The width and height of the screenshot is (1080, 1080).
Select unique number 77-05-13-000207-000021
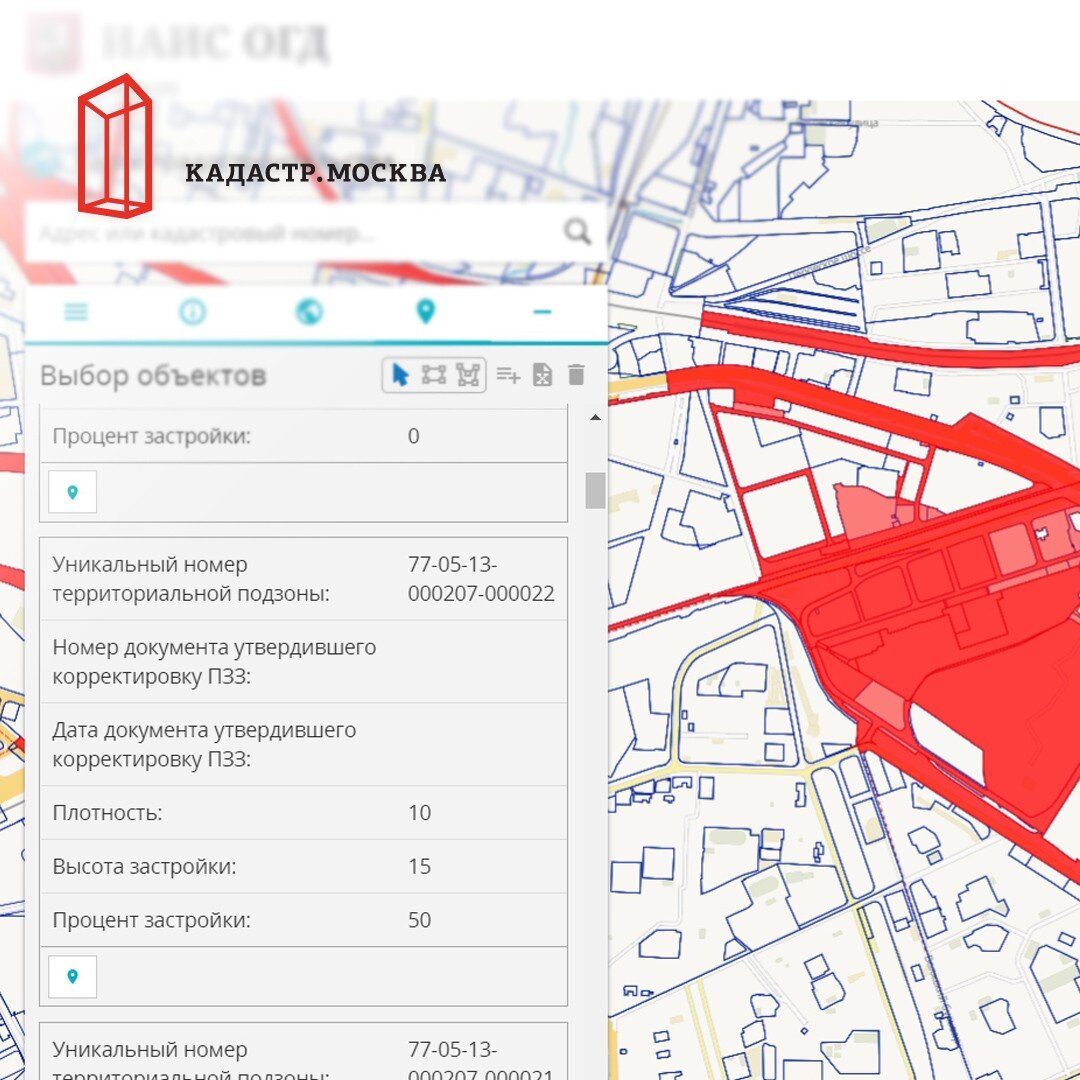pos(481,1061)
